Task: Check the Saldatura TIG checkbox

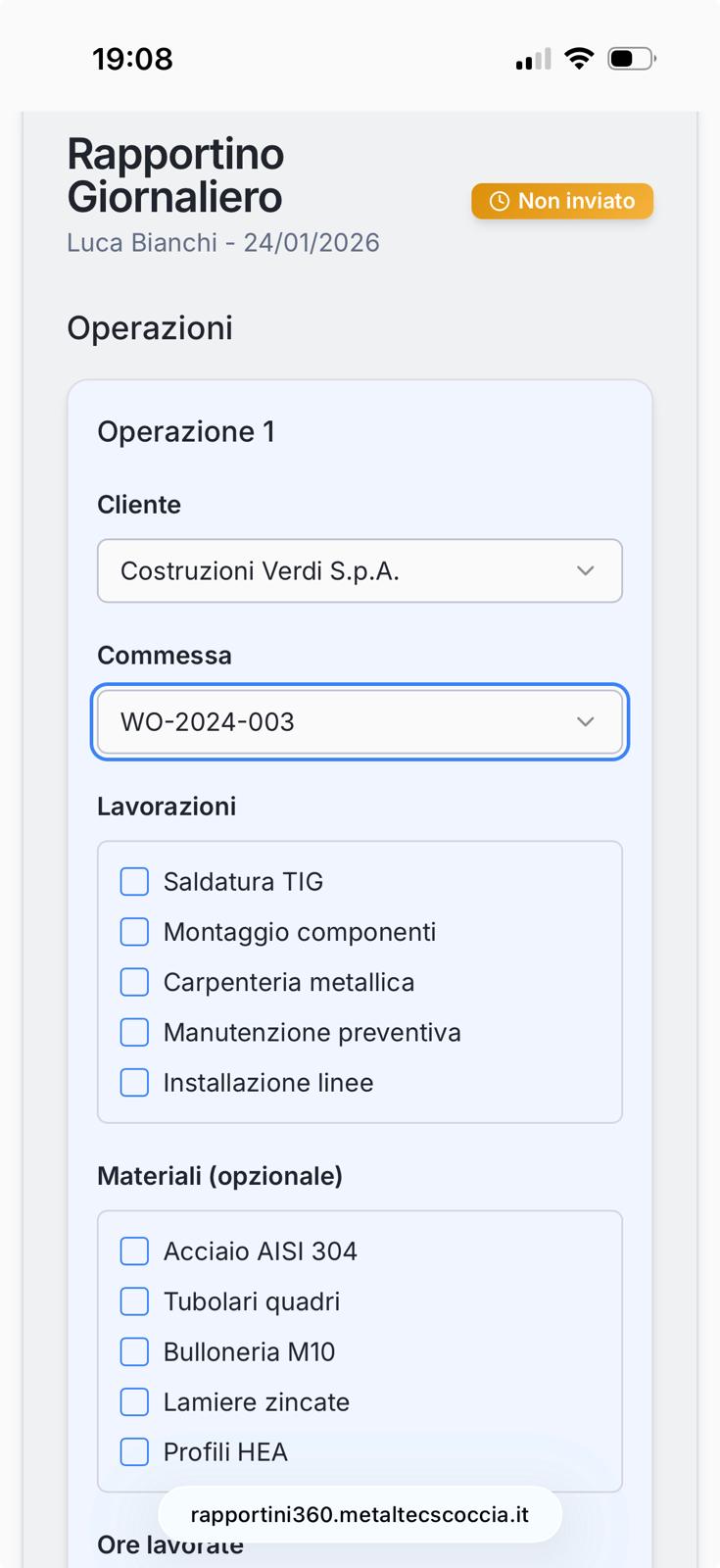Action: 134,881
